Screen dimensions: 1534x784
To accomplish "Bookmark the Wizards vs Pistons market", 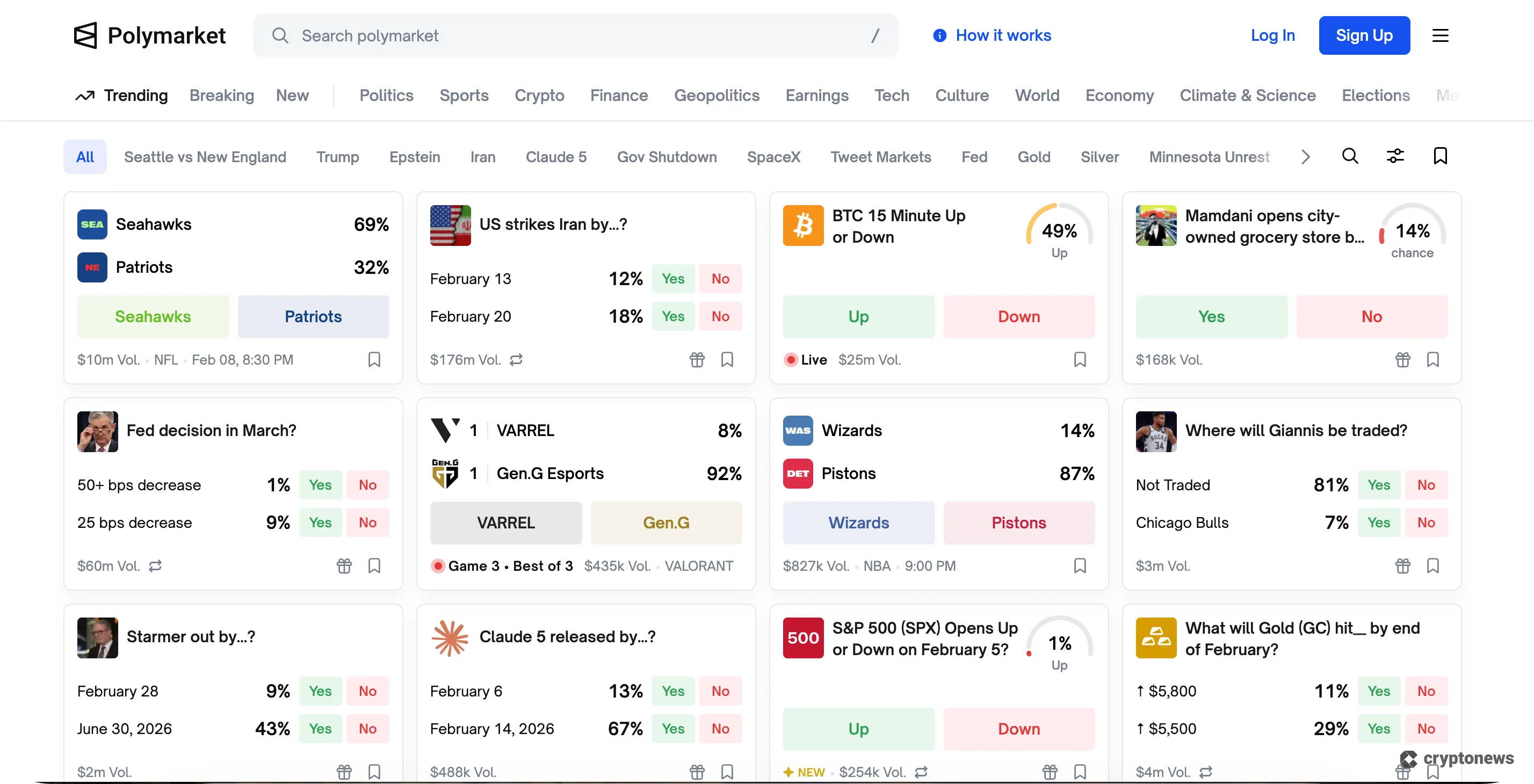I will coord(1080,566).
